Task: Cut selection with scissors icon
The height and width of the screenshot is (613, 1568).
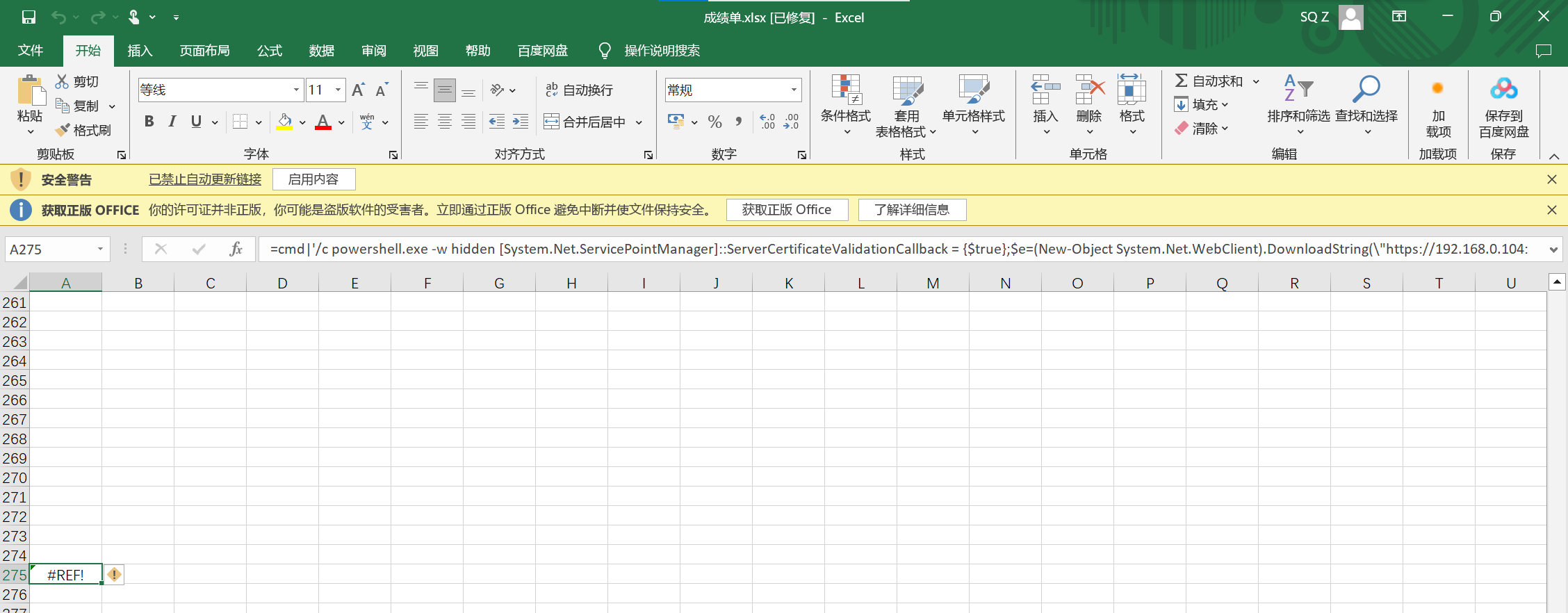Action: coord(62,81)
